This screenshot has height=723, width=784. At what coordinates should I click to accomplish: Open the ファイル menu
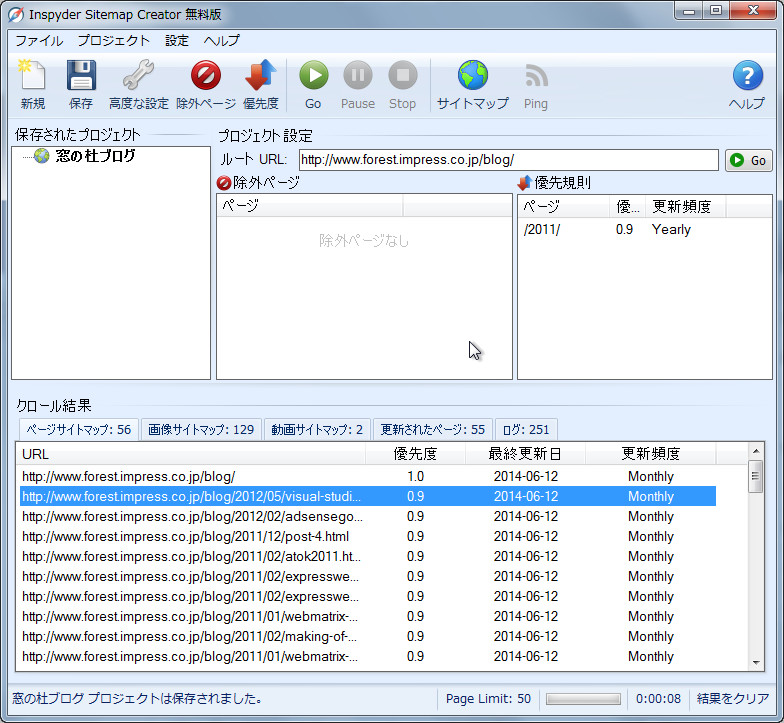39,40
